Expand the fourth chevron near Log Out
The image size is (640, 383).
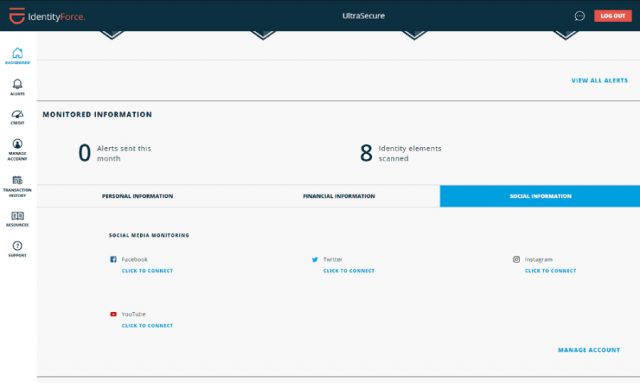(566, 35)
